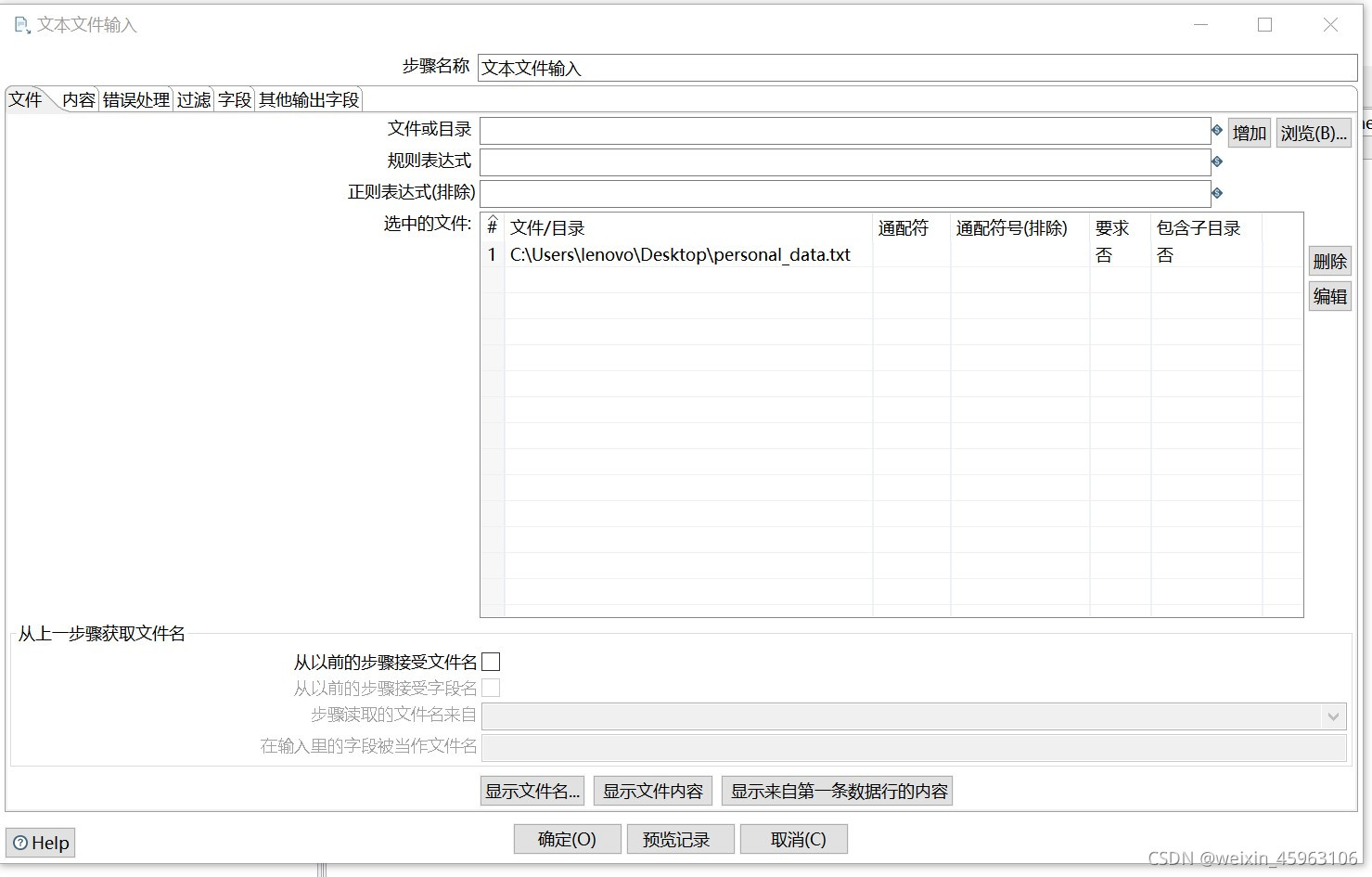Screen dimensions: 1372x877
Task: Select row number 1 in file table
Action: pos(493,254)
